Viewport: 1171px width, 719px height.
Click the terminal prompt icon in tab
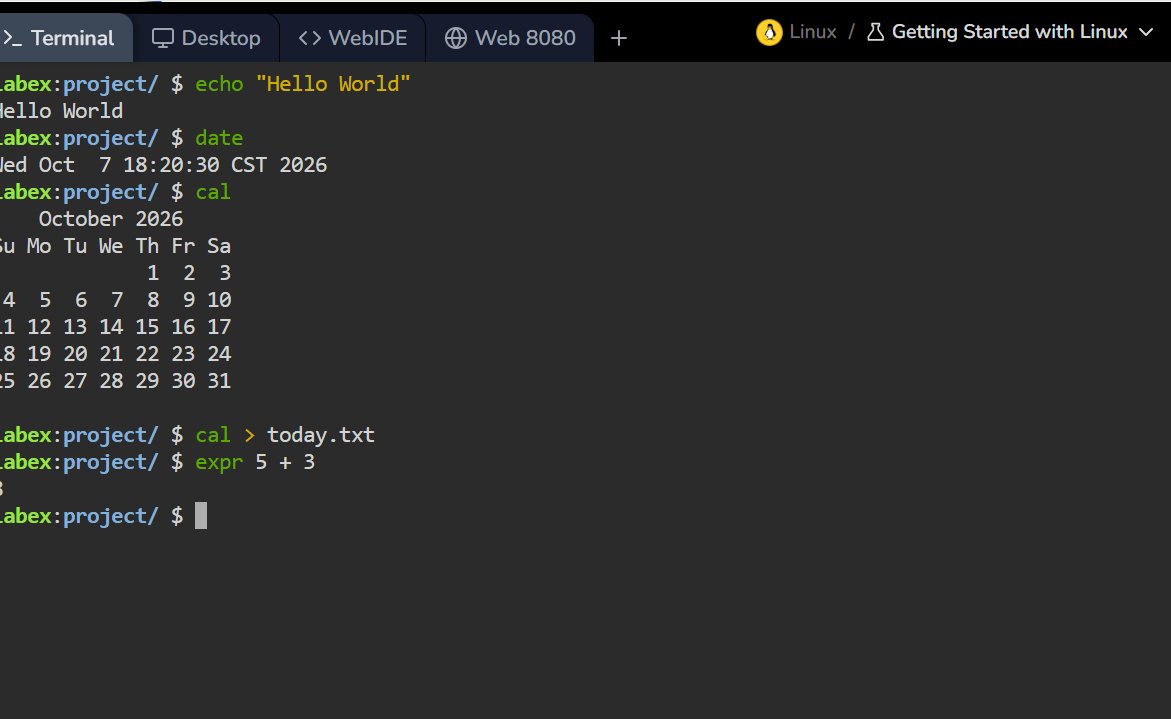tap(12, 38)
